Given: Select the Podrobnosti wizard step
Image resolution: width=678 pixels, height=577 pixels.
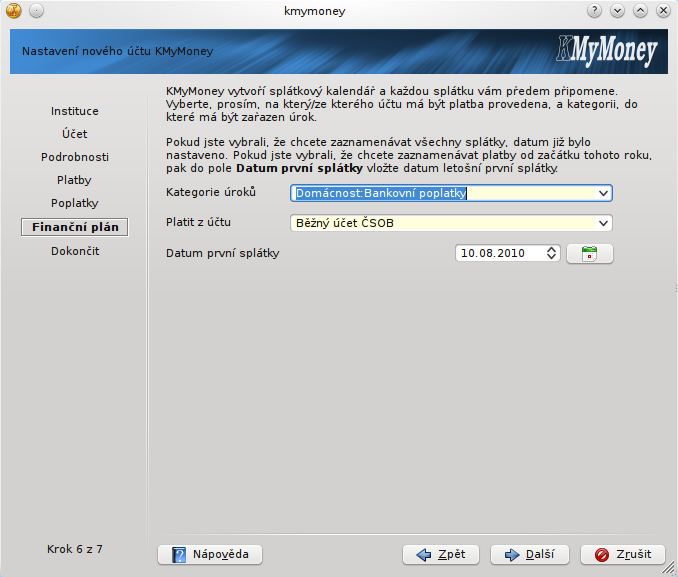Looking at the screenshot, I should (x=75, y=157).
